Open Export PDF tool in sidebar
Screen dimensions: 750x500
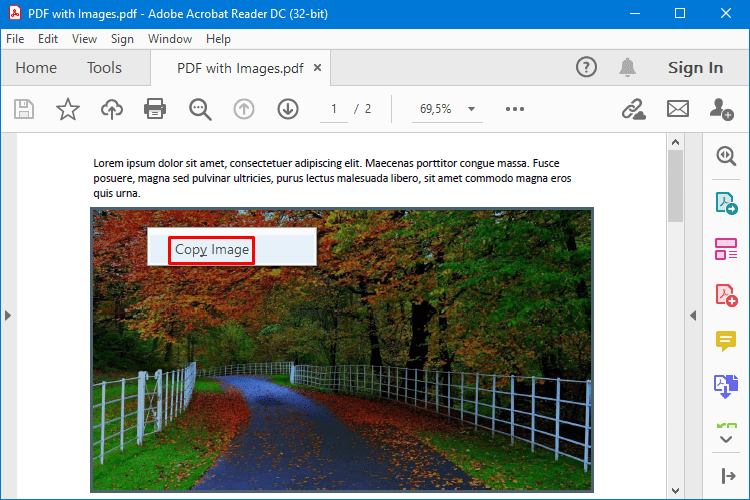726,203
